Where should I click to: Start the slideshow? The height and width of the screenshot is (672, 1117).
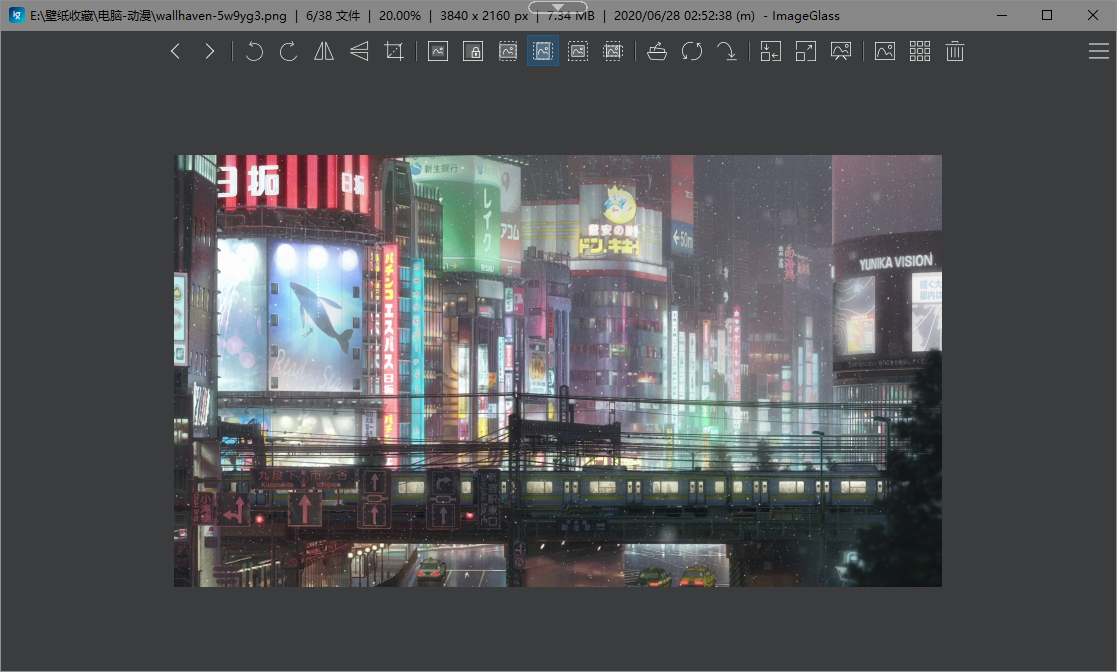[x=841, y=51]
